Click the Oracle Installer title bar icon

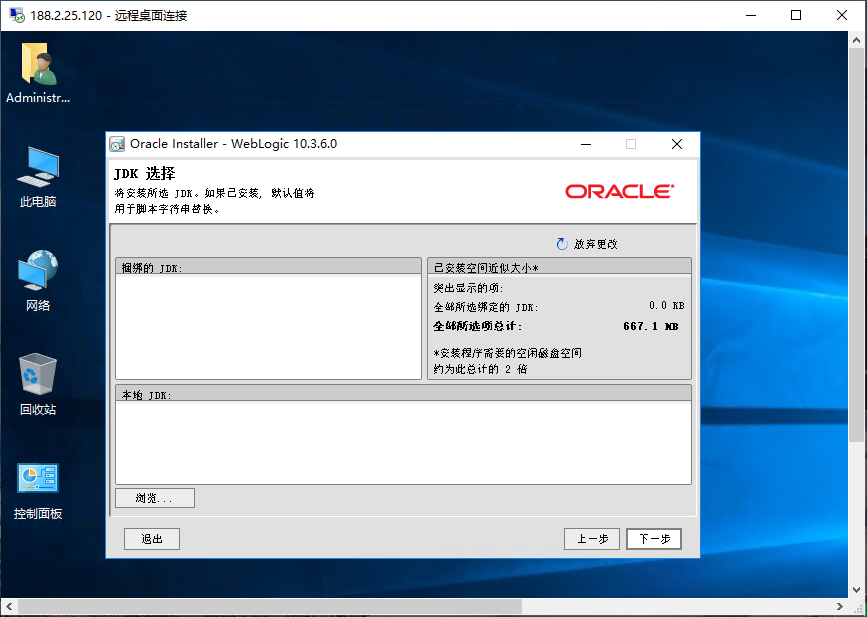click(x=117, y=144)
